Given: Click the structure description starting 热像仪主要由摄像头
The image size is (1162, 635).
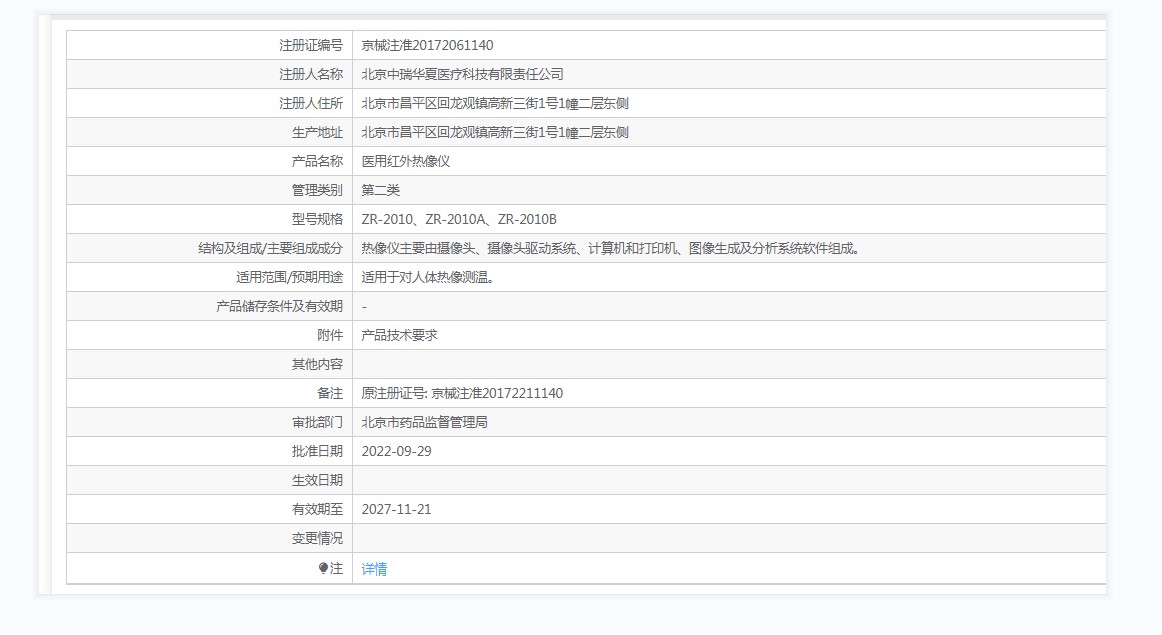Looking at the screenshot, I should [x=612, y=248].
